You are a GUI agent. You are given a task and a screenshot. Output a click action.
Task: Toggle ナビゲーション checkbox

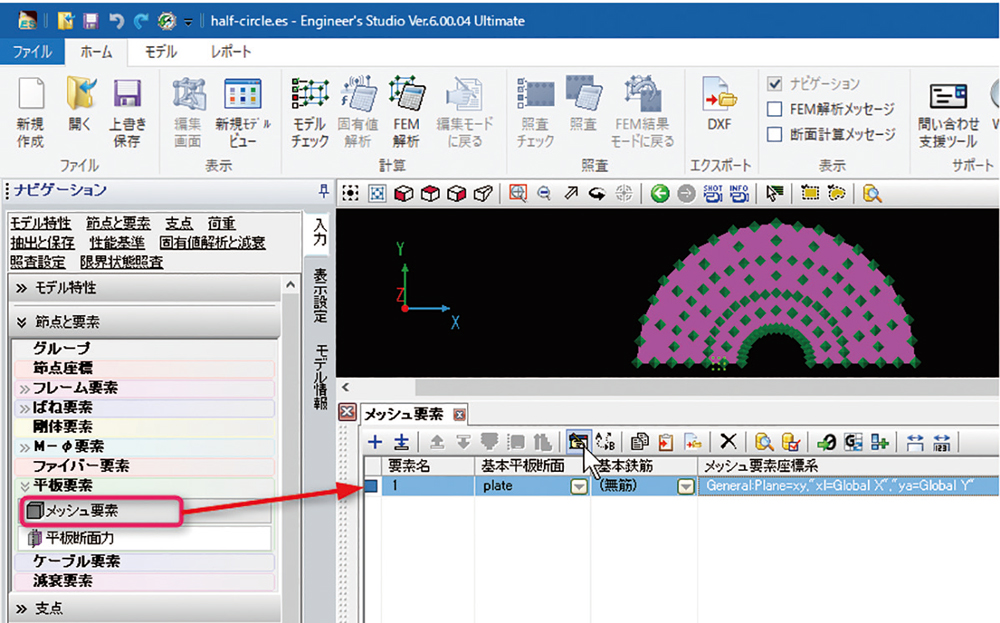774,84
